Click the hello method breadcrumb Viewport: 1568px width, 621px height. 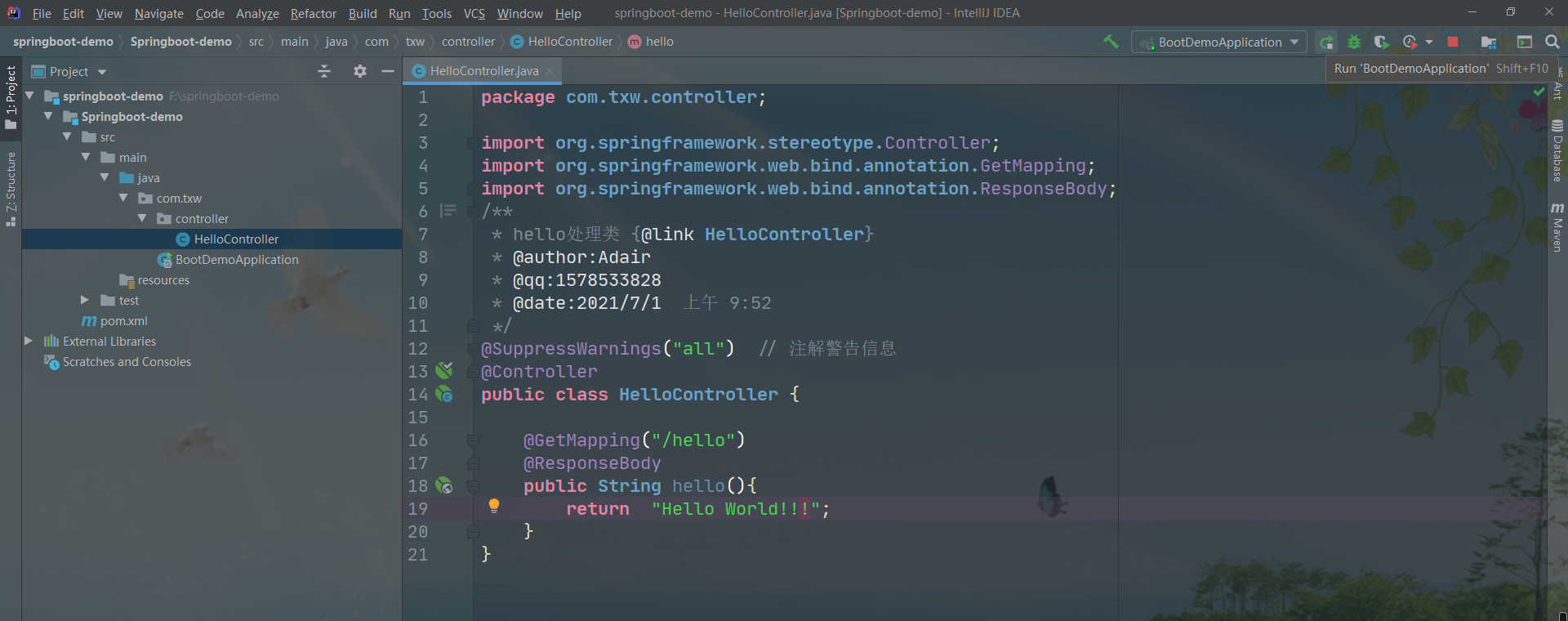(651, 42)
